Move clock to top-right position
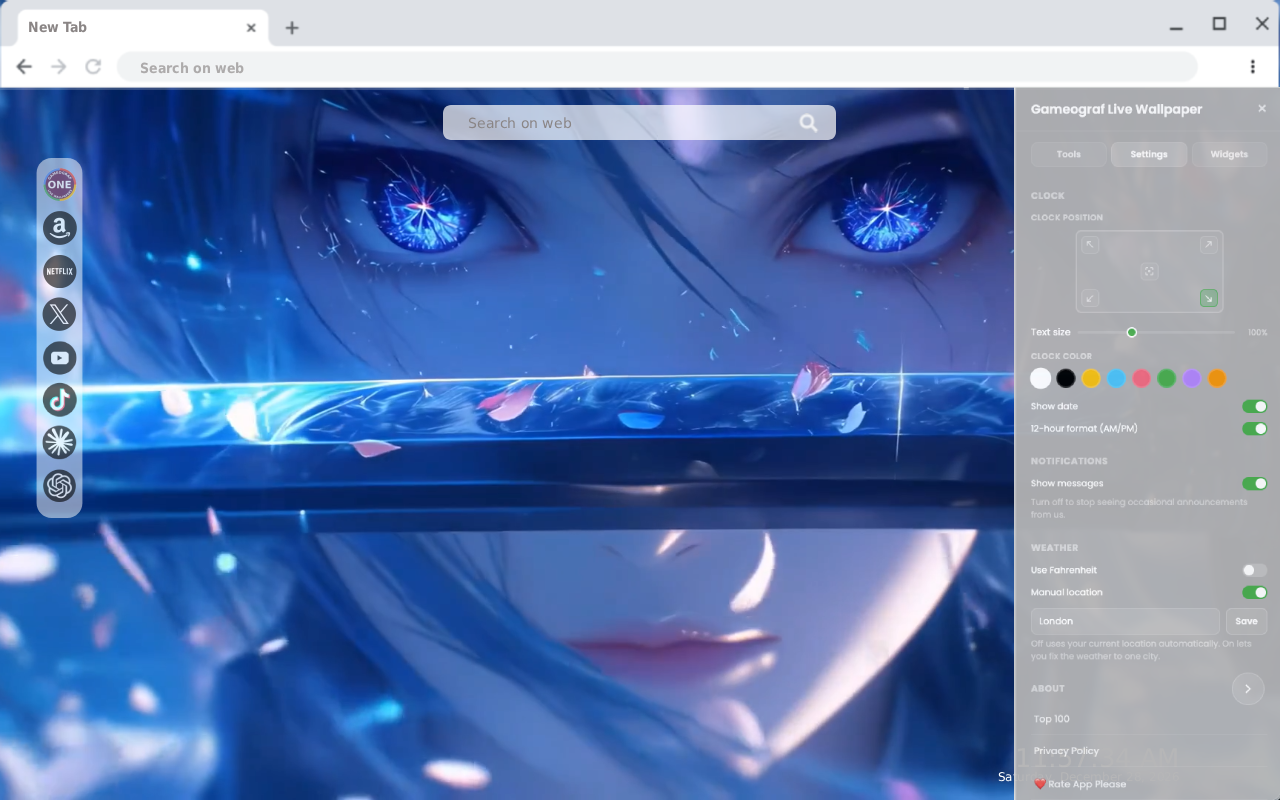Viewport: 1280px width, 800px height. click(1208, 245)
